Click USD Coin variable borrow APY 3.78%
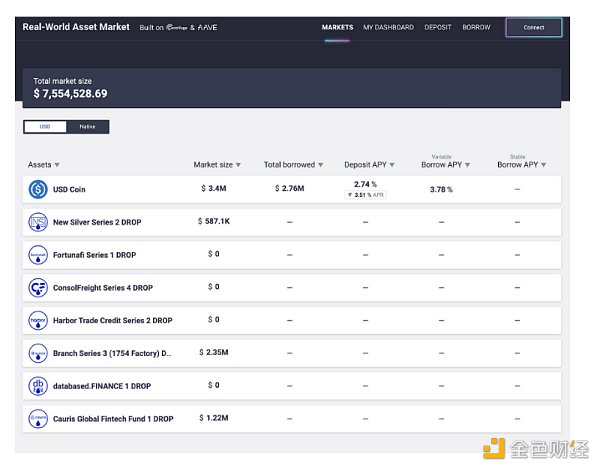The image size is (600, 470). coord(441,189)
